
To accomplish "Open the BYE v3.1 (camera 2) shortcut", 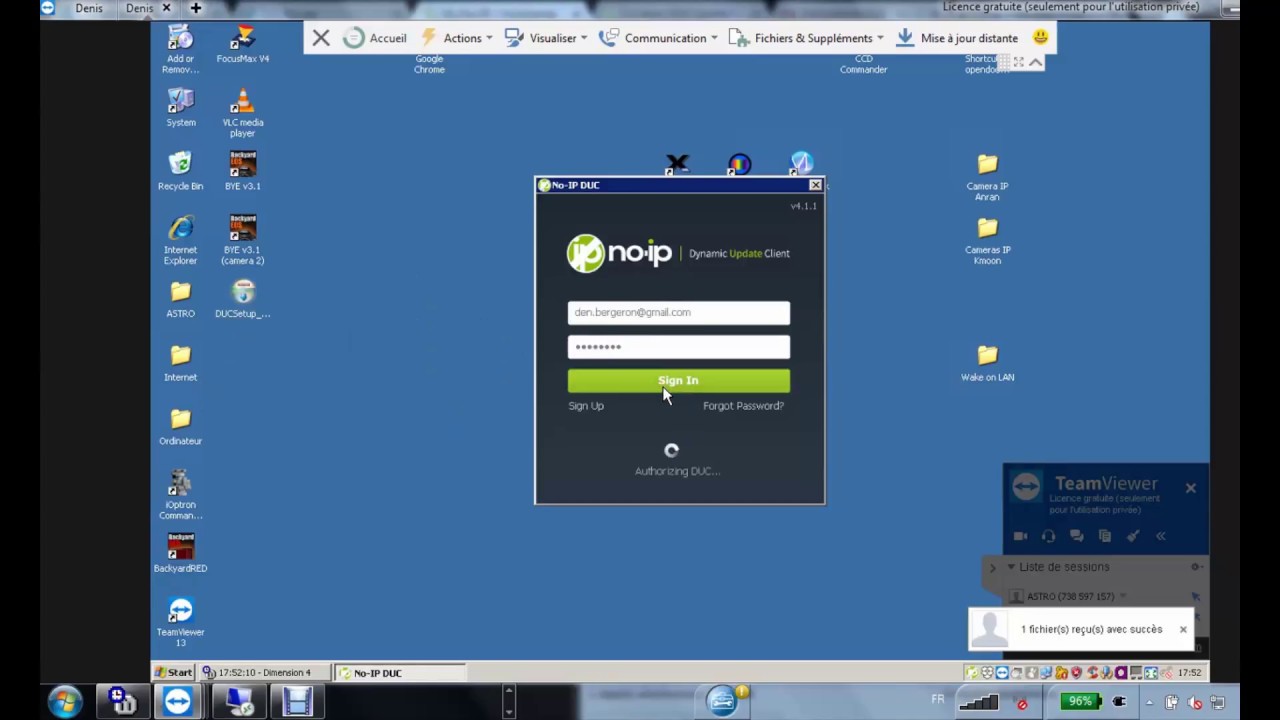I will [x=243, y=240].
